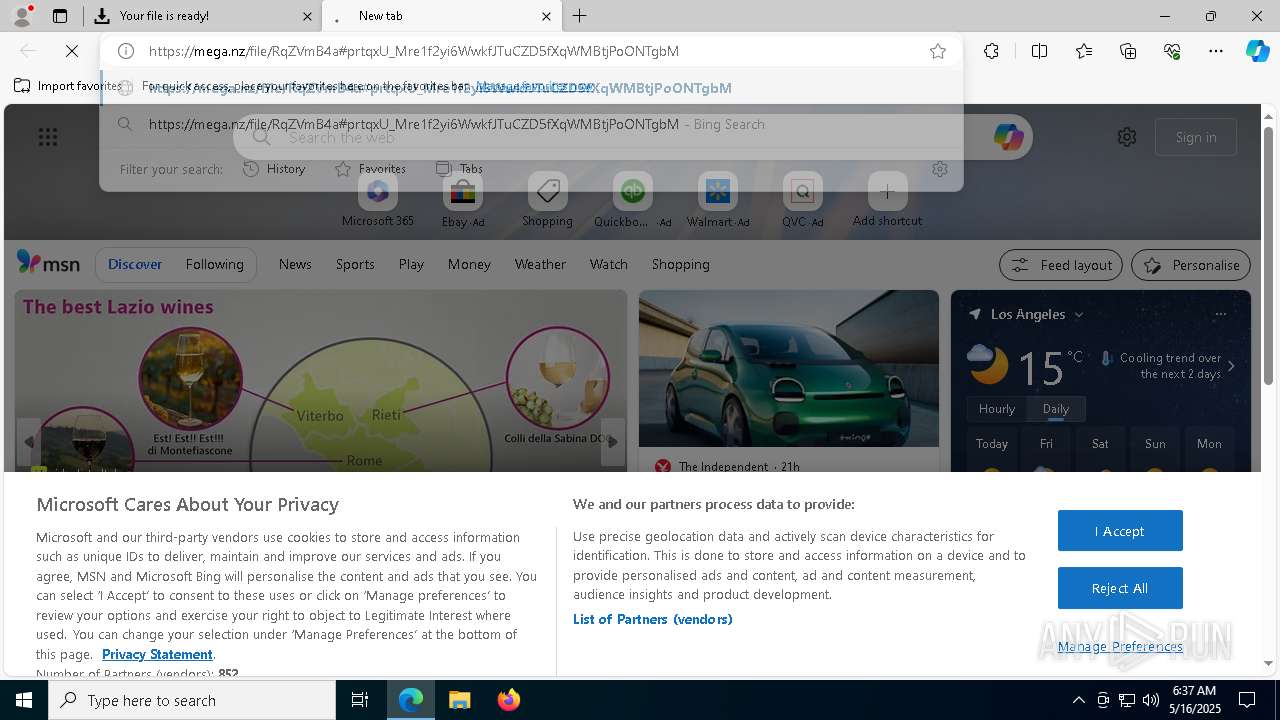
Task: Expand the Los Angeles location dropdown
Action: (1078, 314)
